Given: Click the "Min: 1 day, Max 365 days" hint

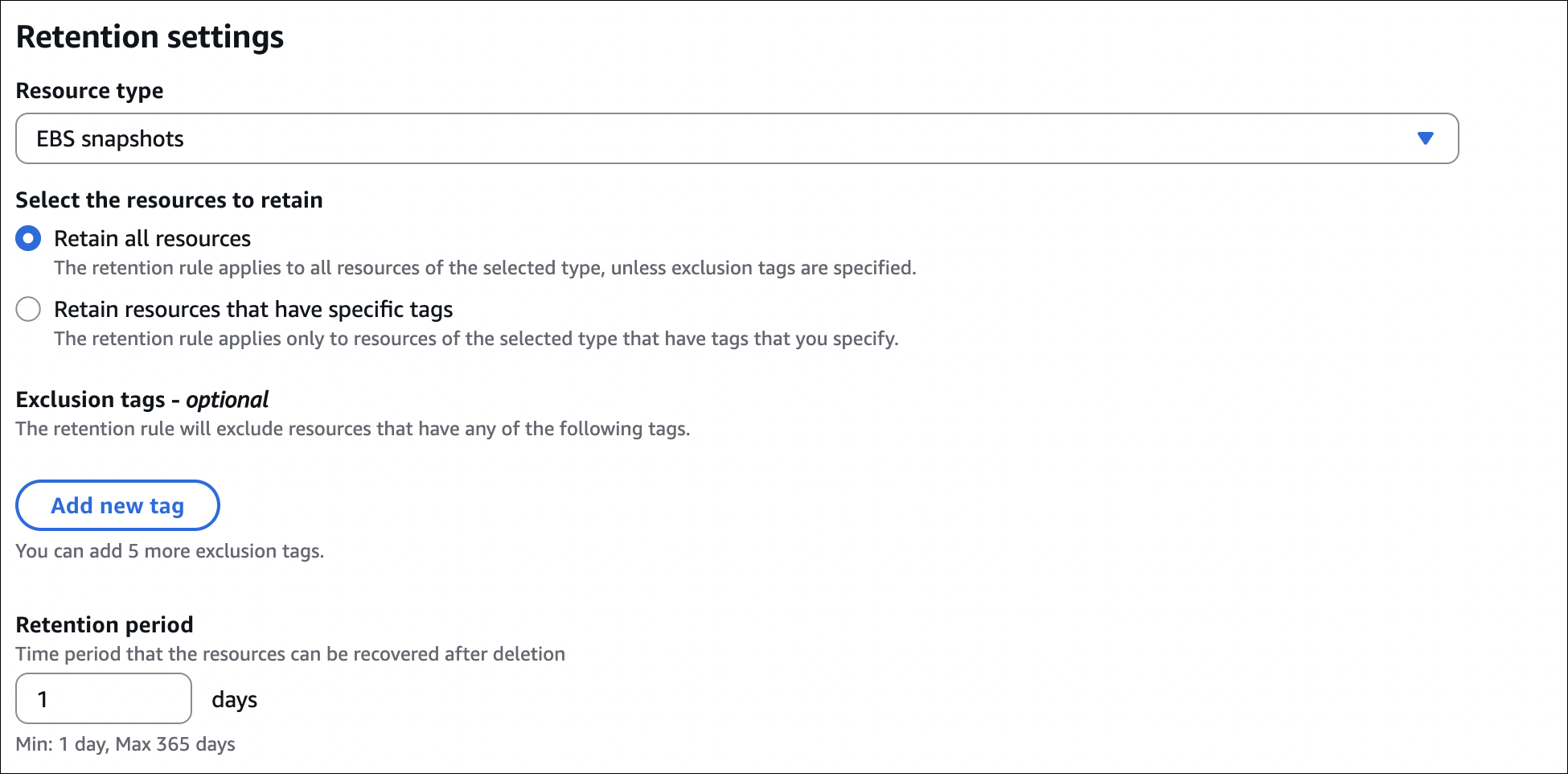Looking at the screenshot, I should point(125,744).
